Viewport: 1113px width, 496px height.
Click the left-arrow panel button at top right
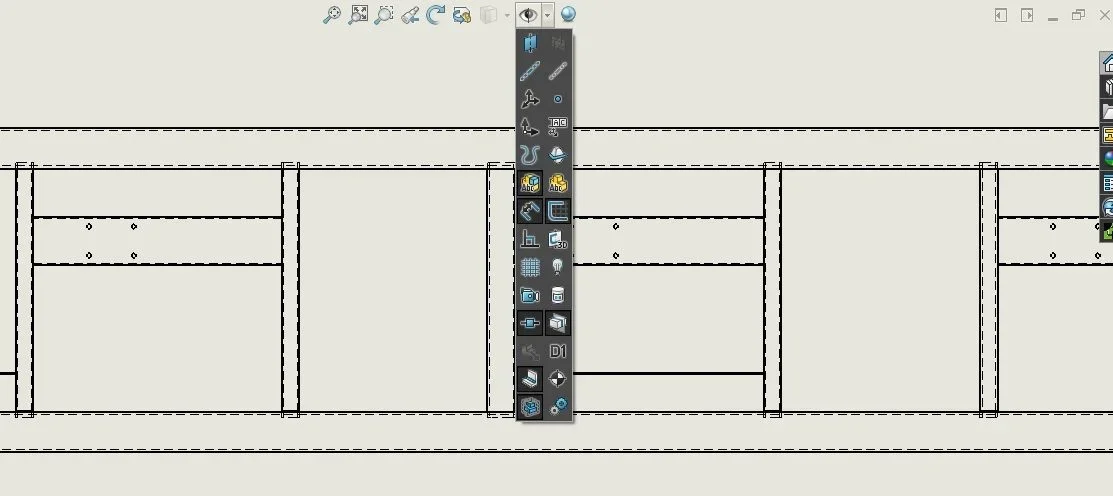[1001, 15]
